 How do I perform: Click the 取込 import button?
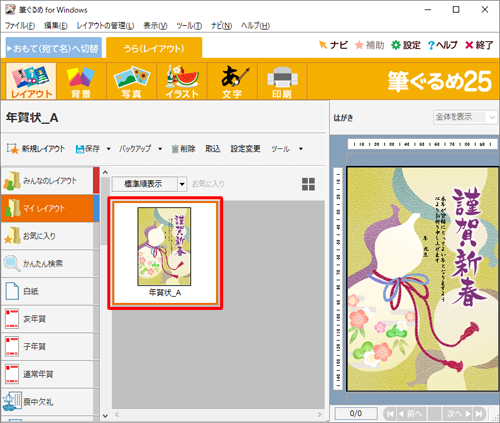pyautogui.click(x=213, y=149)
